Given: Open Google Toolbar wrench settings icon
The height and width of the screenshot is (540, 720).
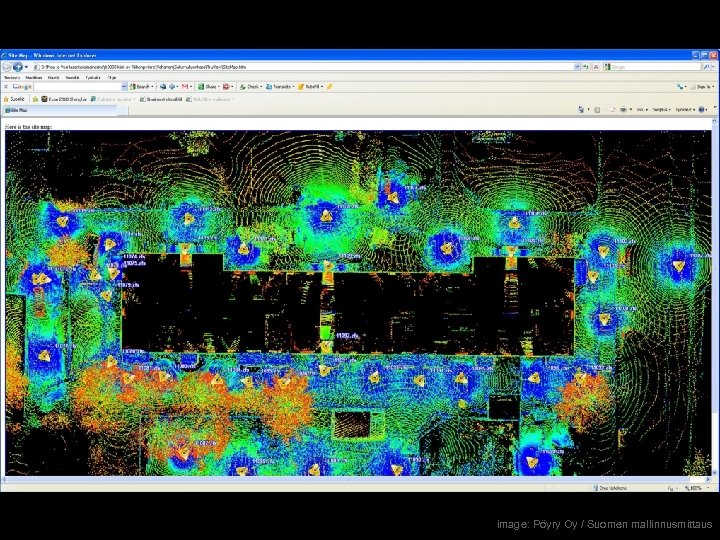Looking at the screenshot, I should (680, 87).
